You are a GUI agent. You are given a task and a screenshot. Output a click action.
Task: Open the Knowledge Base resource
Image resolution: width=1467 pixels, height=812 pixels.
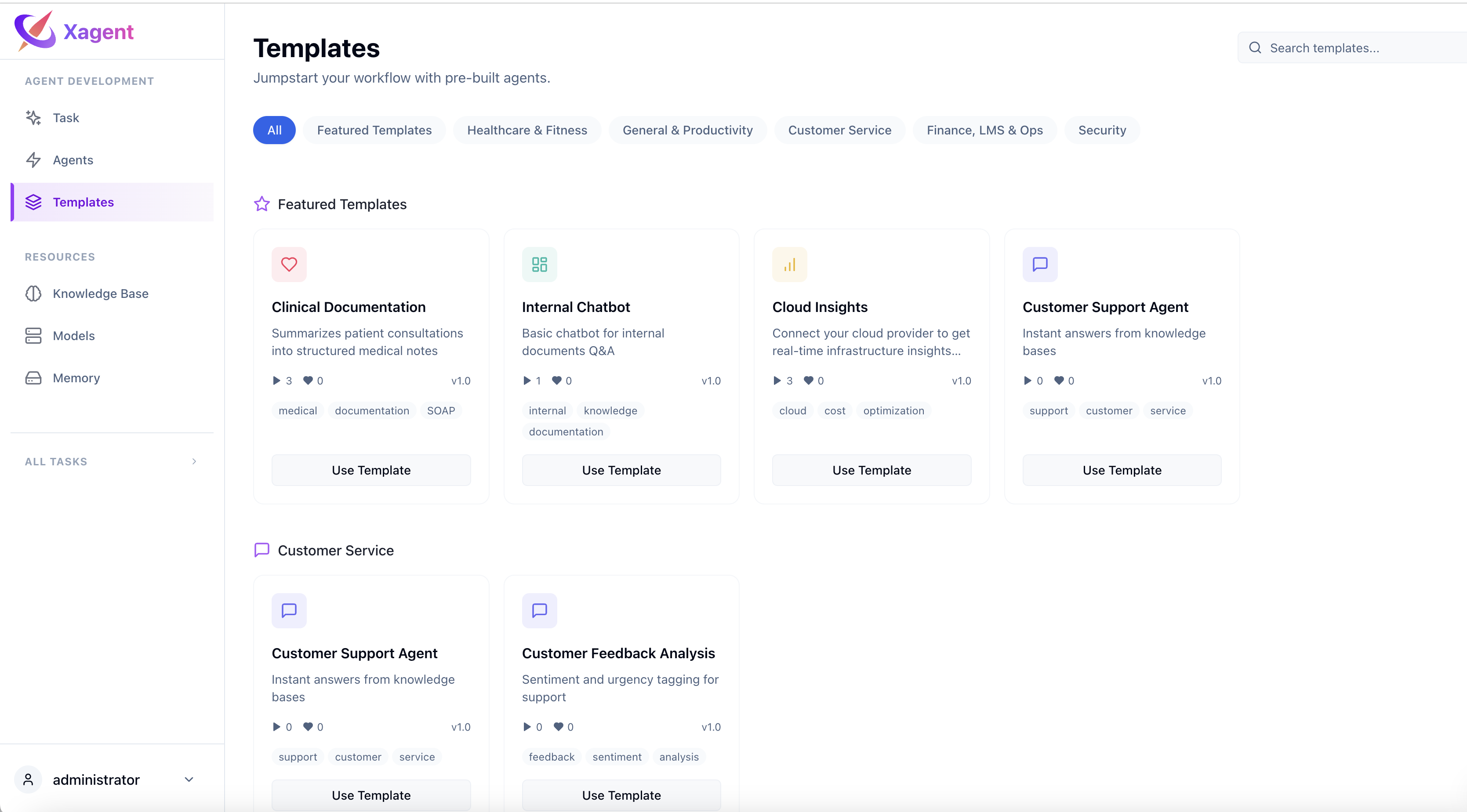101,294
